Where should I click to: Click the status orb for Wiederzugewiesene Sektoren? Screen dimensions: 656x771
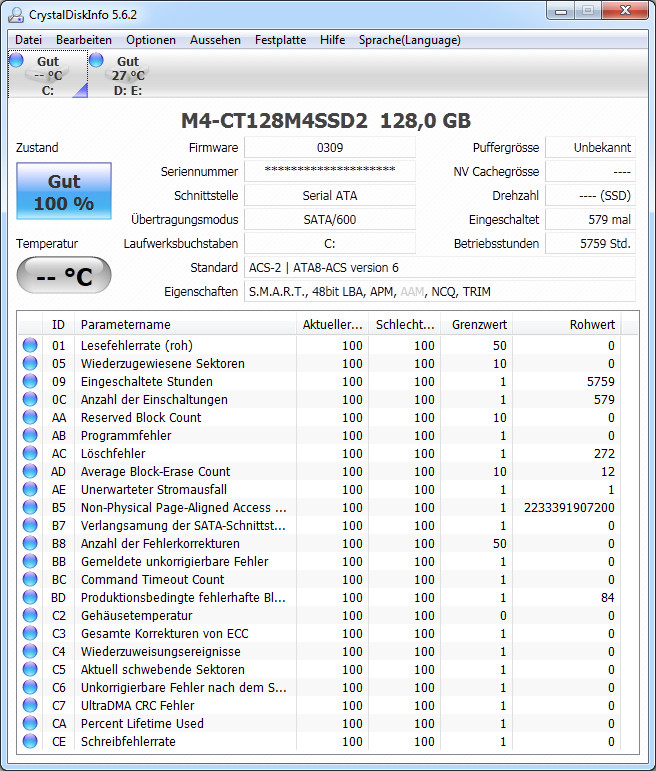click(x=30, y=363)
